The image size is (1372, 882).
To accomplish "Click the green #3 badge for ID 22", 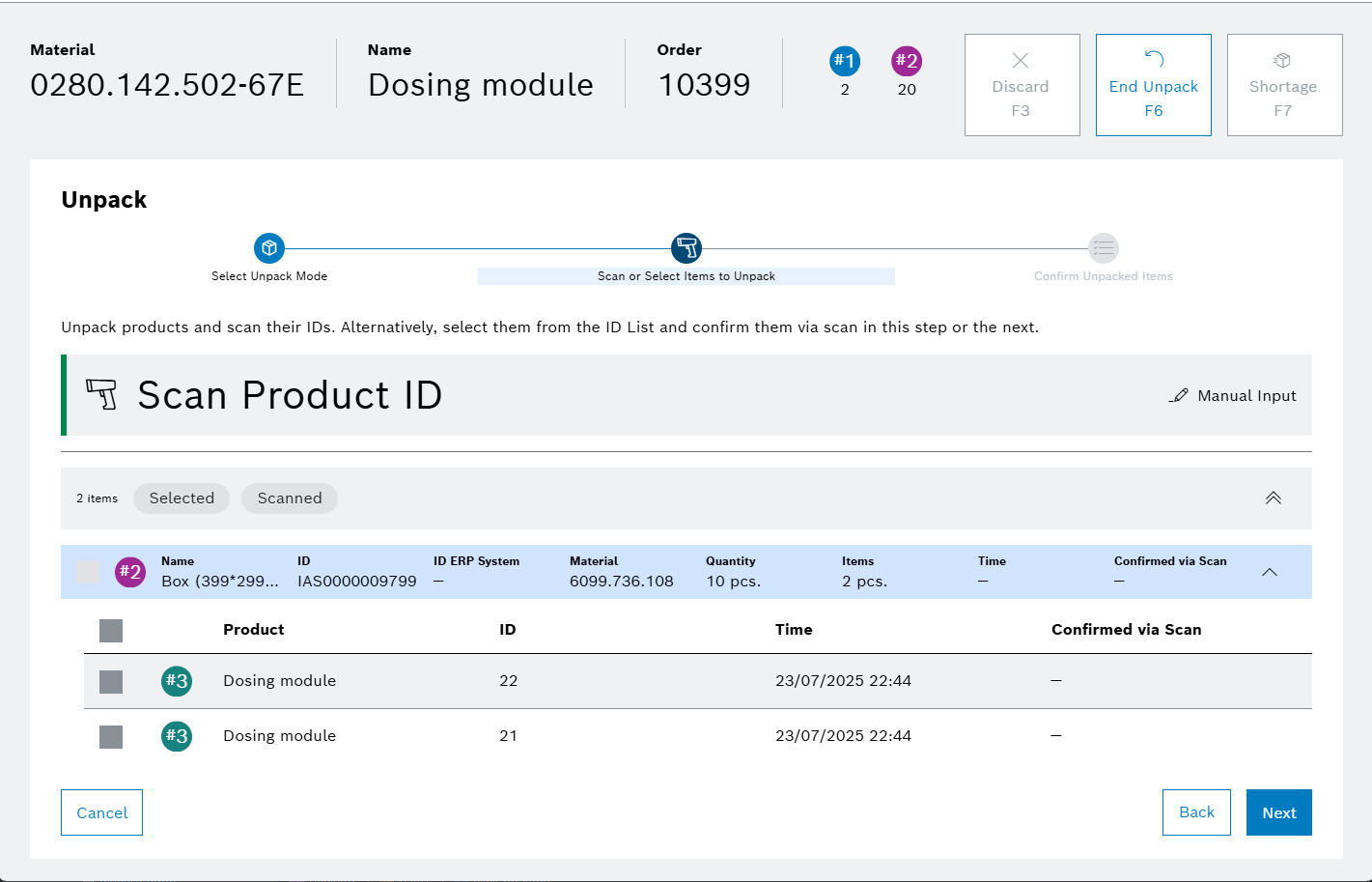I will [x=176, y=681].
